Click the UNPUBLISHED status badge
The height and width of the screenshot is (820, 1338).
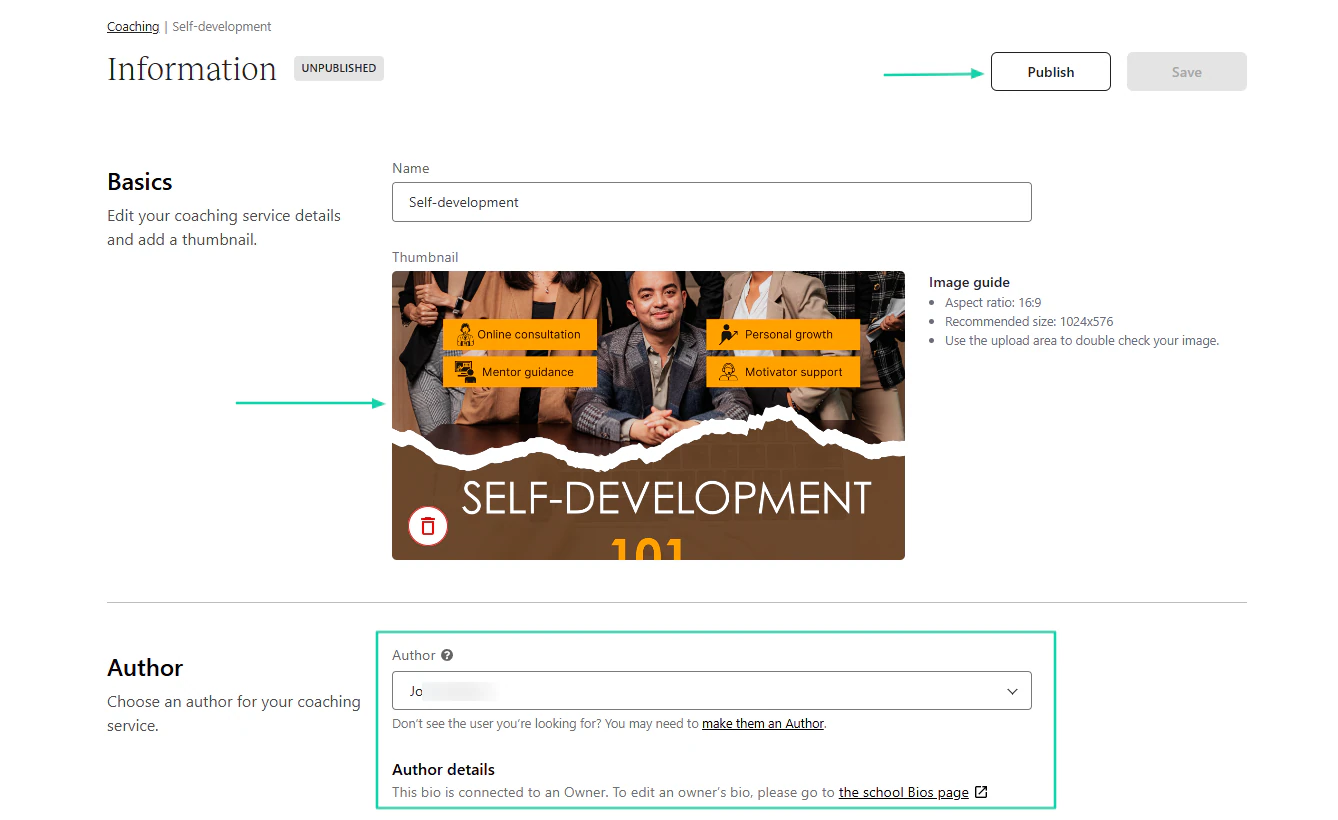click(339, 68)
